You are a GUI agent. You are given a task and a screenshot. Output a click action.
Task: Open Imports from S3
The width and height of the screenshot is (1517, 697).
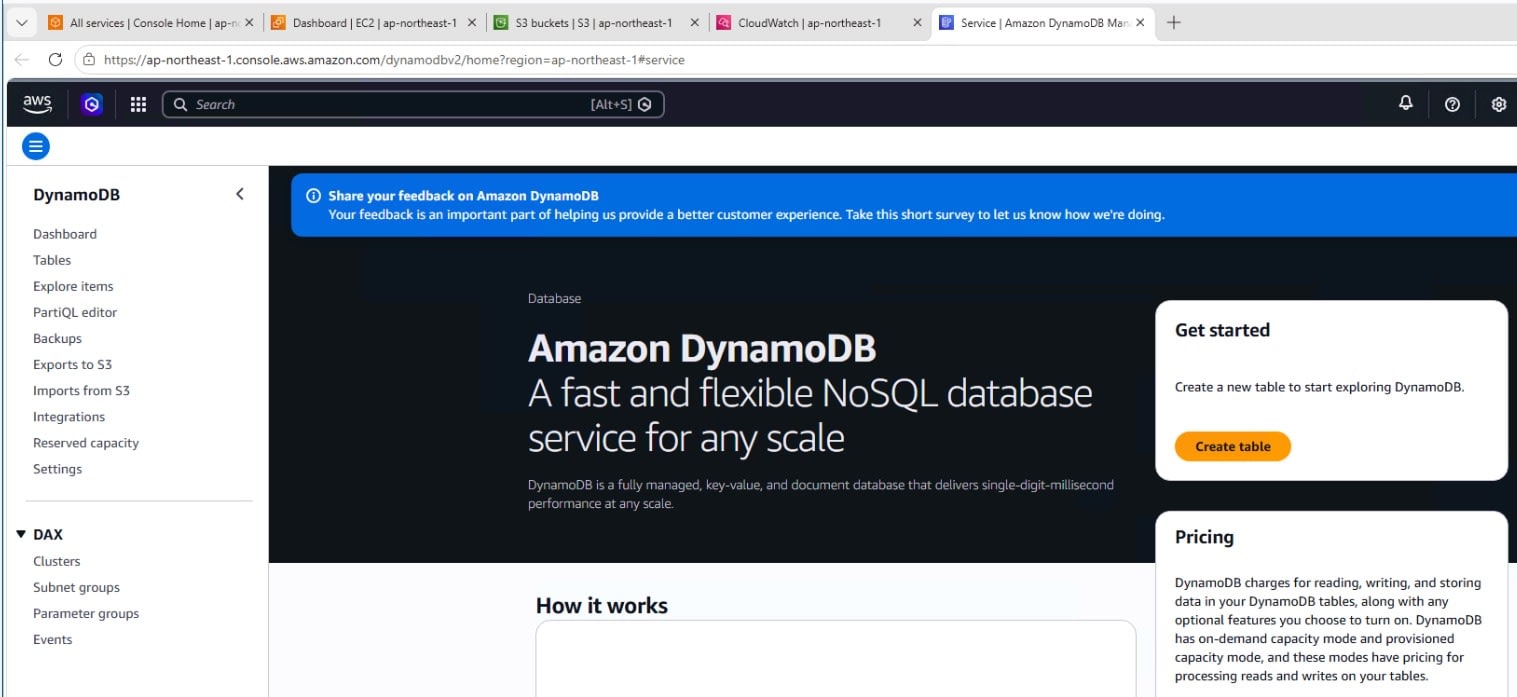coord(81,390)
